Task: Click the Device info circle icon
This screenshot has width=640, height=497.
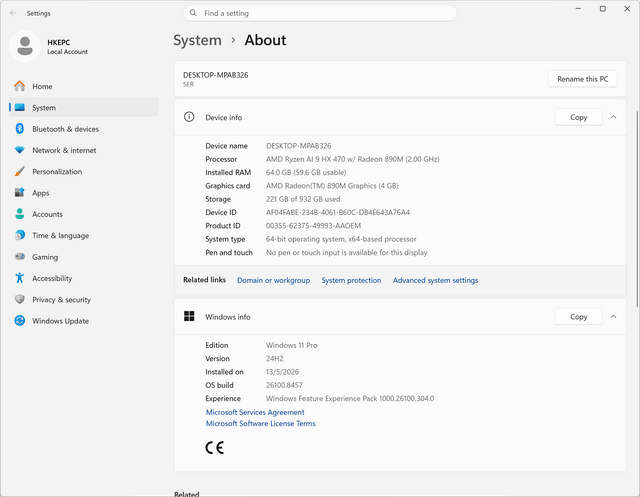Action: (189, 117)
